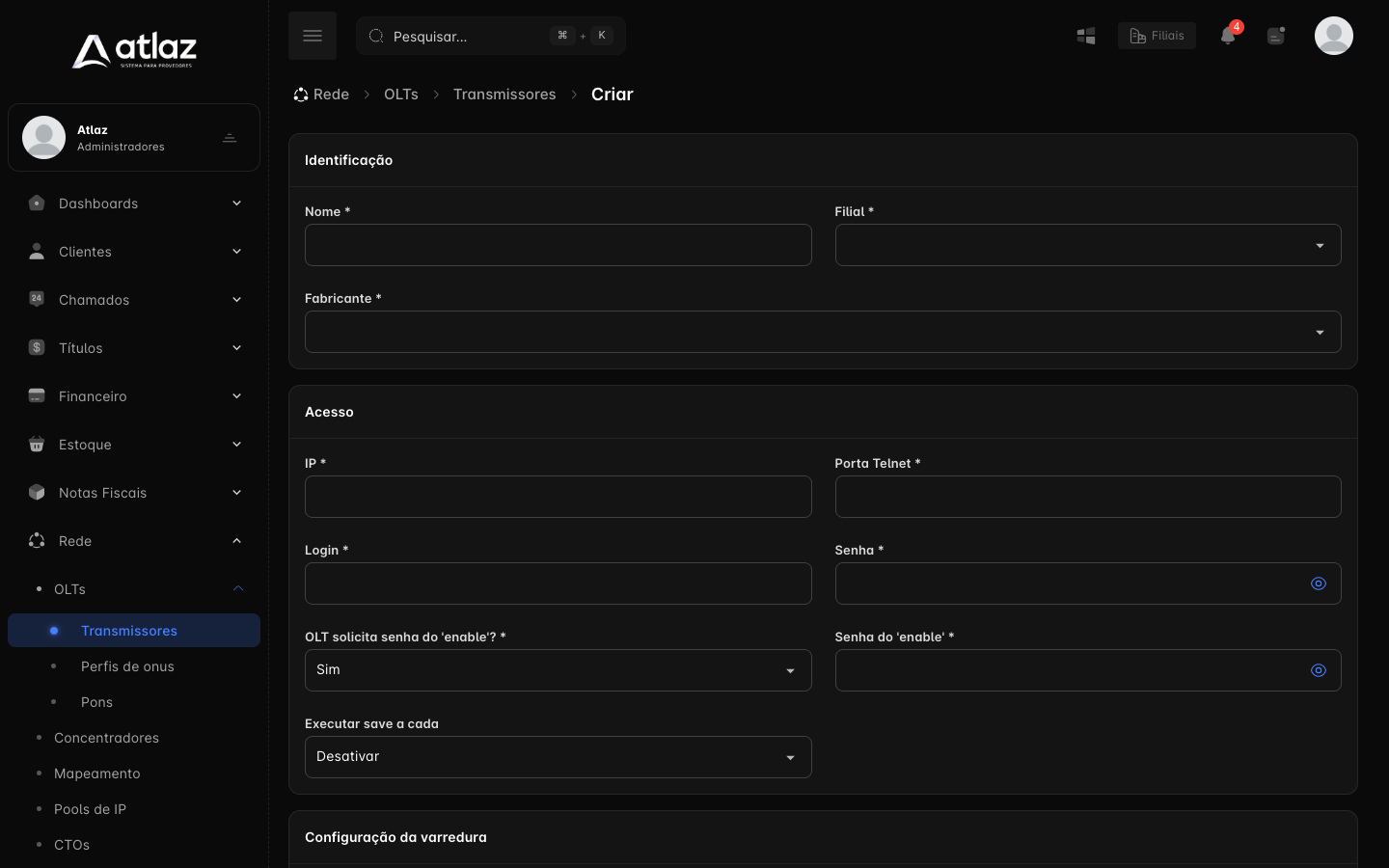Change the Executar save a cada dropdown

pyautogui.click(x=558, y=757)
